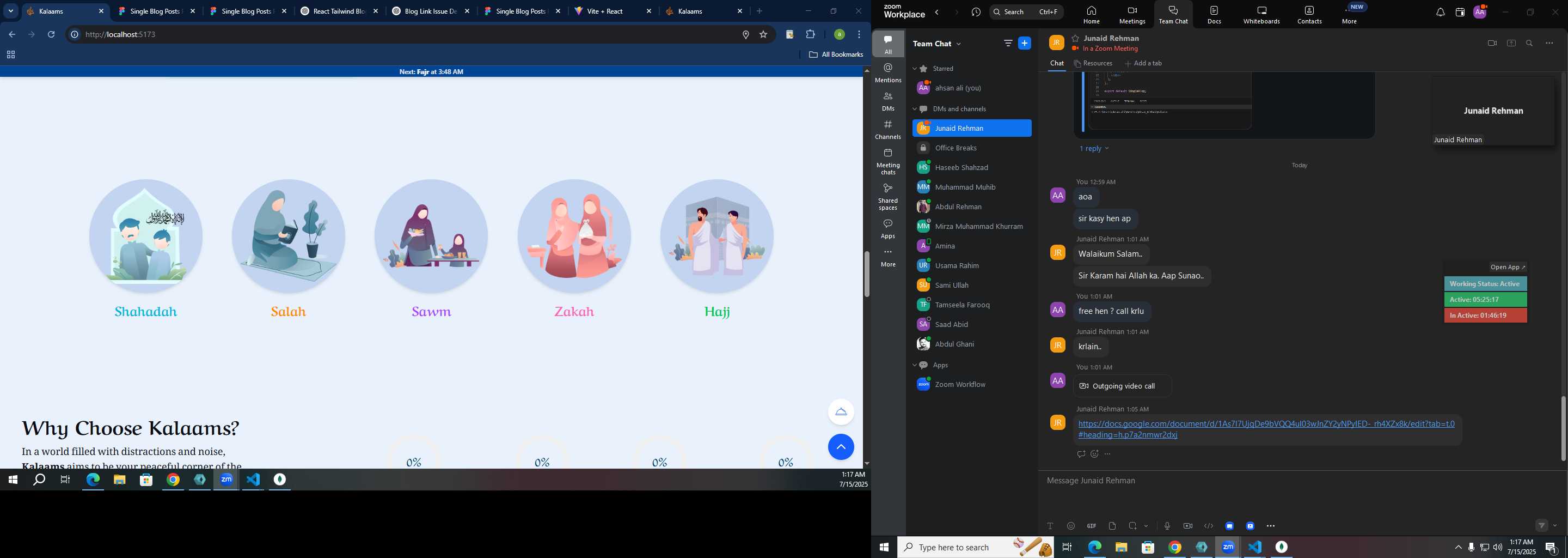Click the blue scroll-to-top arrow button
Image resolution: width=1568 pixels, height=558 pixels.
(841, 447)
